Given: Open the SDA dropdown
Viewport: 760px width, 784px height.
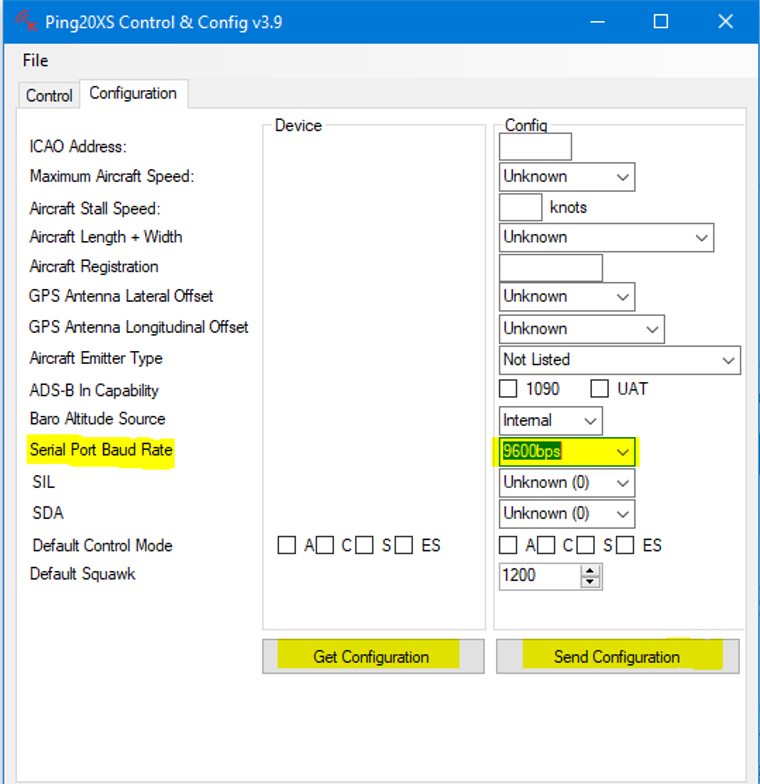Looking at the screenshot, I should tap(567, 514).
